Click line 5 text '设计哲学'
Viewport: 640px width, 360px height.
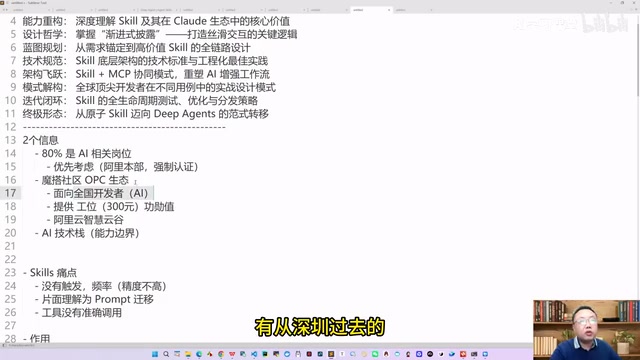[42, 34]
